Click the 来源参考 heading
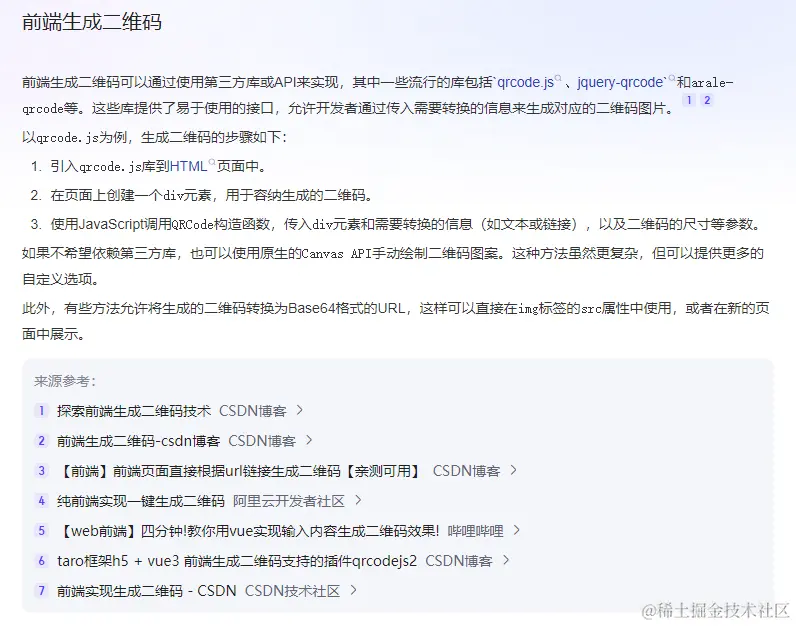This screenshot has width=796, height=626. coord(65,381)
